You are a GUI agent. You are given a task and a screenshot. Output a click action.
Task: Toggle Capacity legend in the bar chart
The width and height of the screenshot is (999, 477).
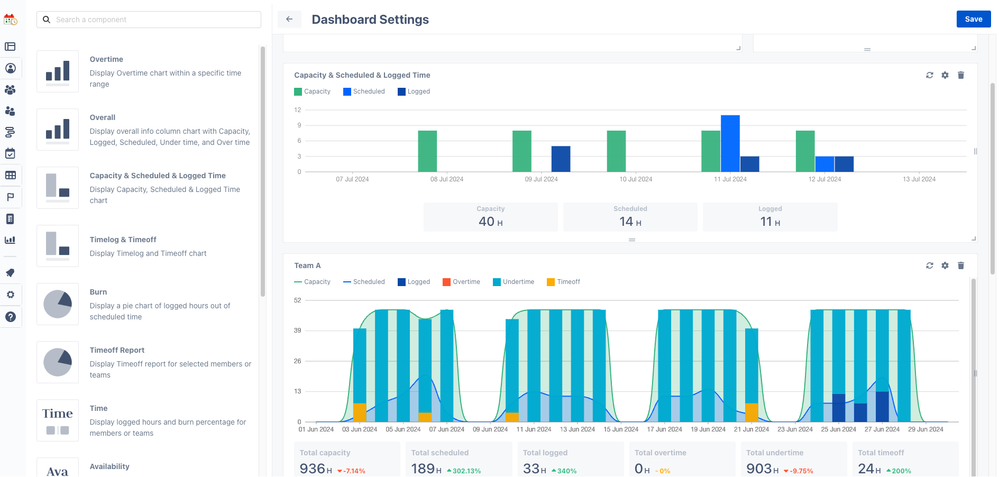(312, 92)
